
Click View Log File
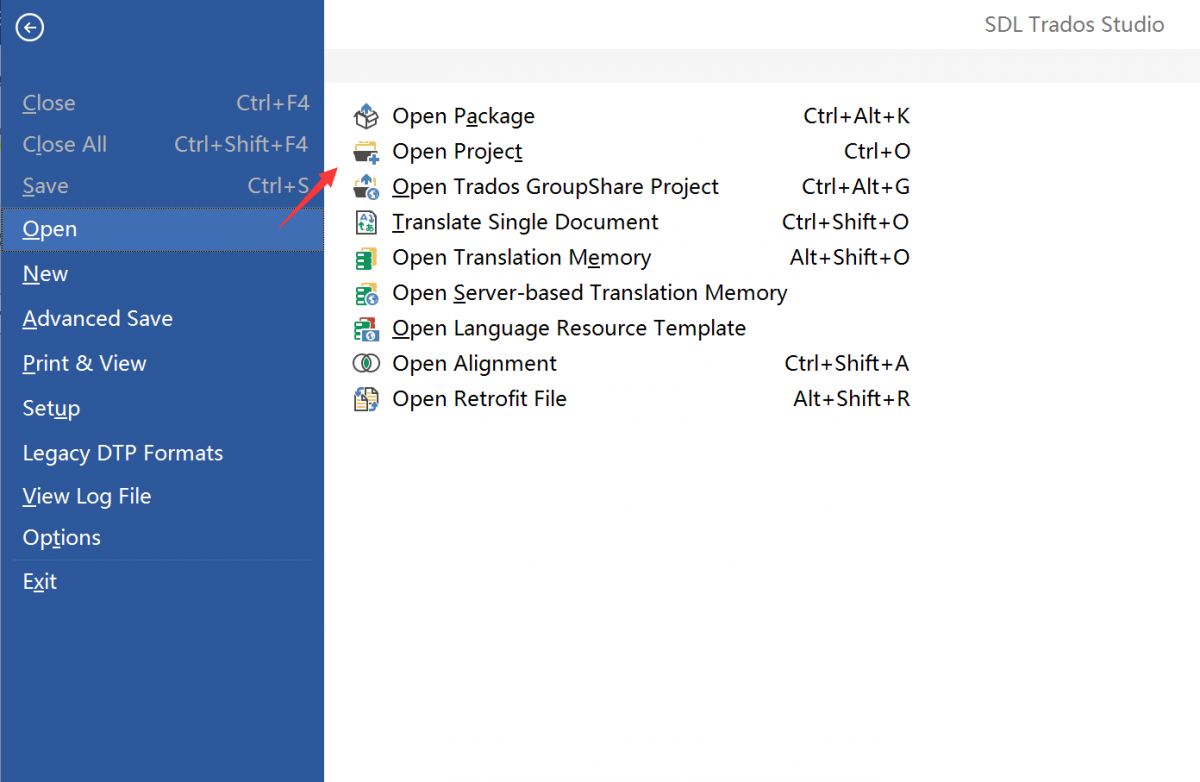tap(87, 496)
